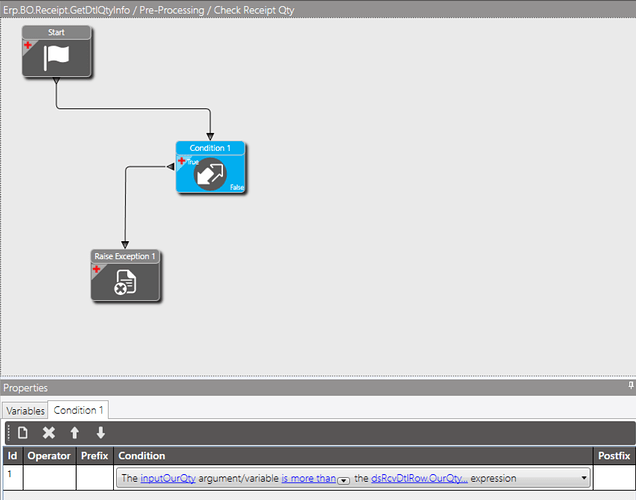Click the False output label on Condition 1
This screenshot has height=500, width=636.
coord(237,187)
